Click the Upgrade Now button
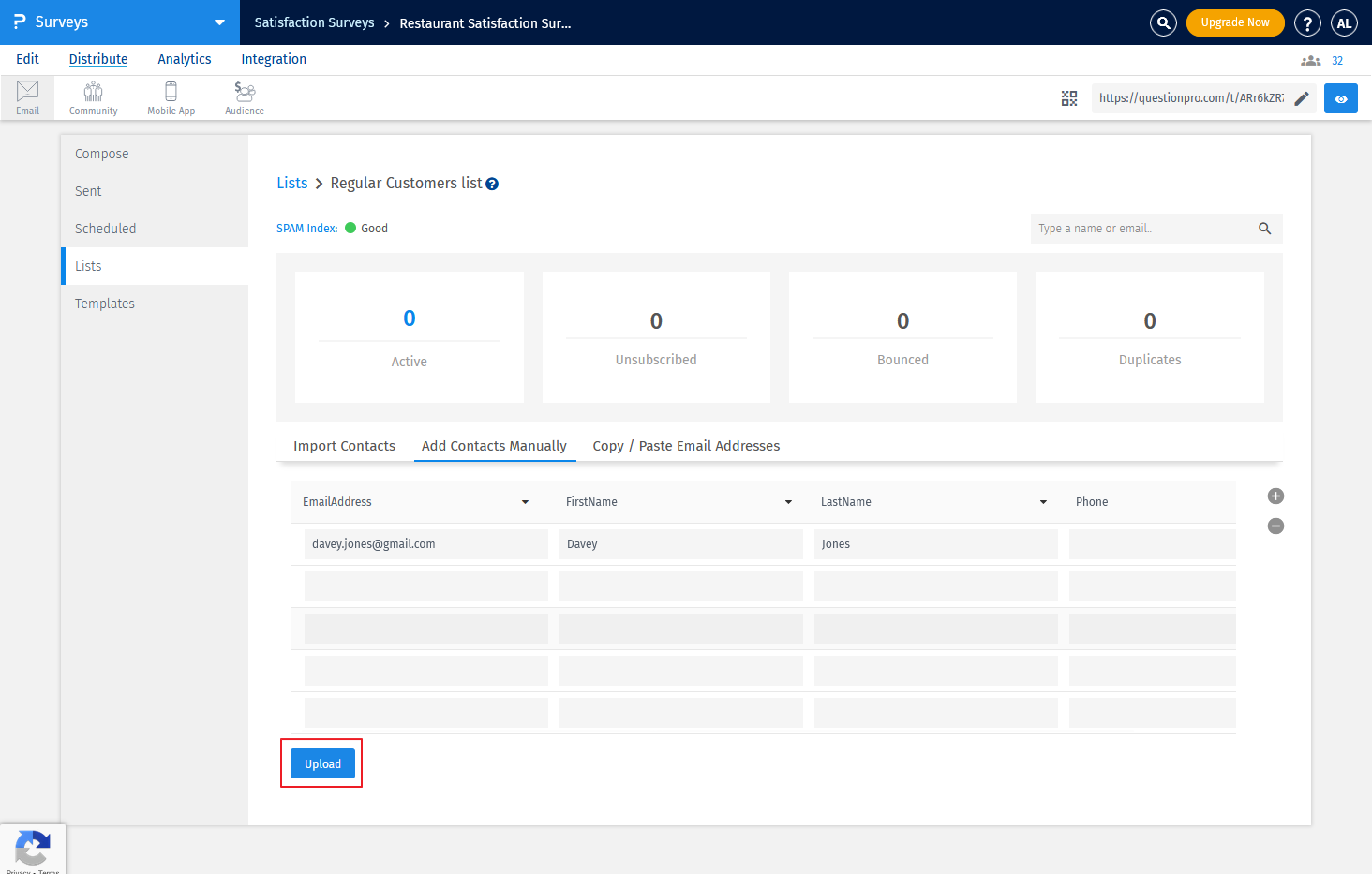The width and height of the screenshot is (1372, 874). pos(1234,22)
